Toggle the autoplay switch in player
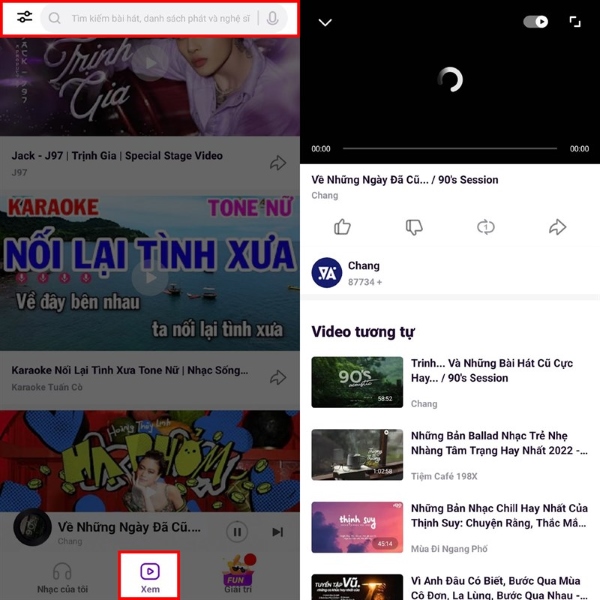This screenshot has height=600, width=600. pyautogui.click(x=536, y=21)
